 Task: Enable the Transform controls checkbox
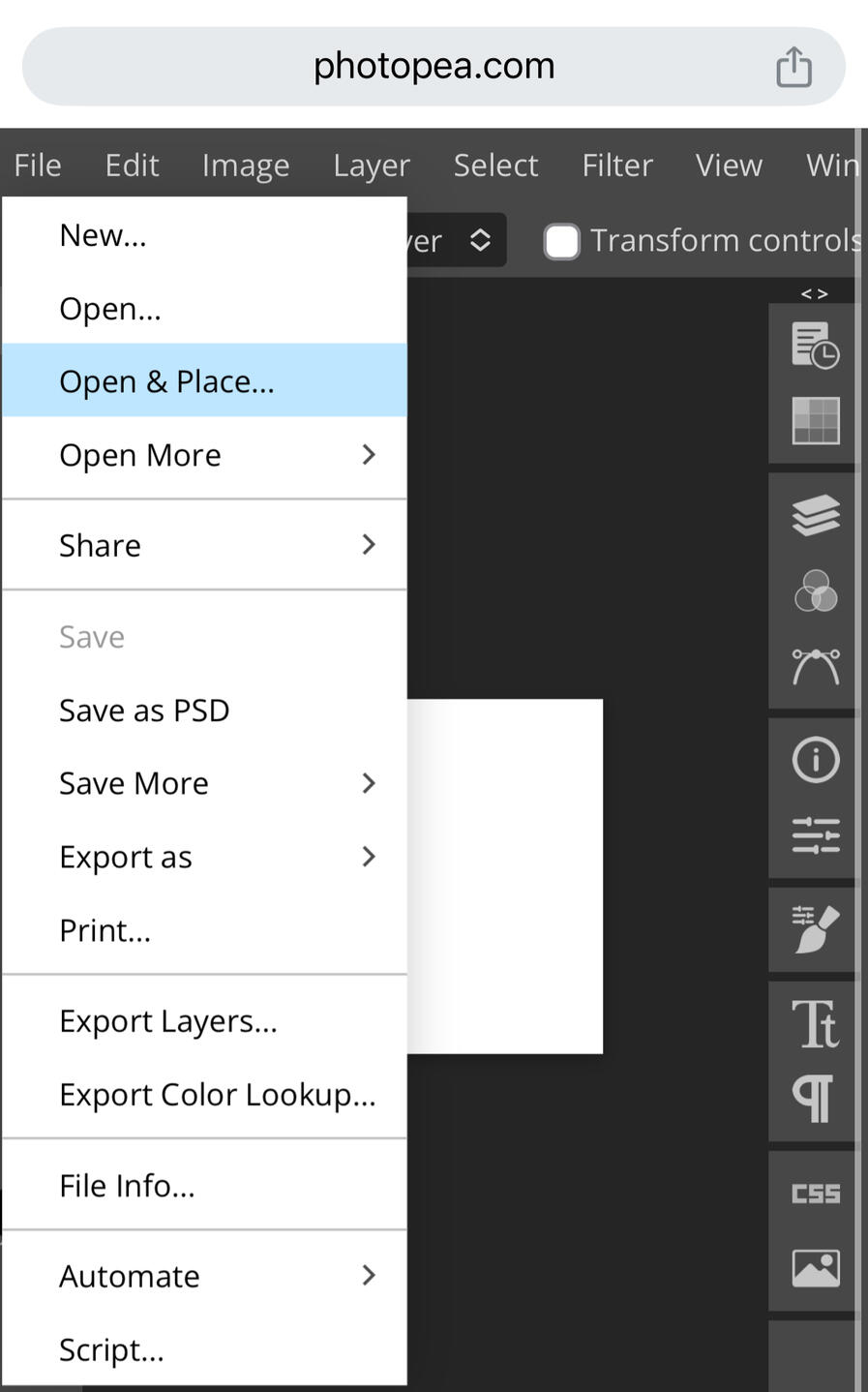561,240
